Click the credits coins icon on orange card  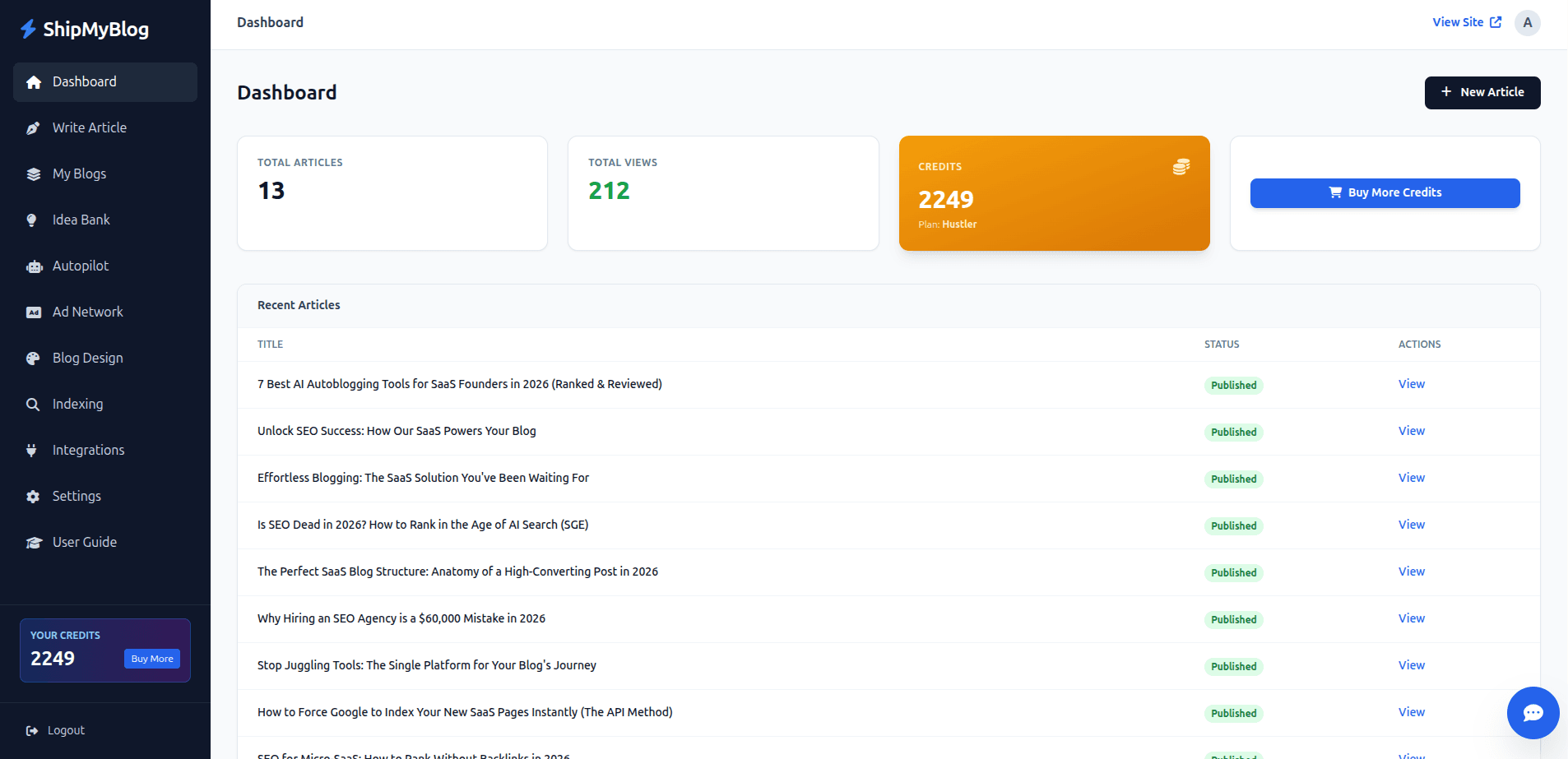click(1180, 167)
